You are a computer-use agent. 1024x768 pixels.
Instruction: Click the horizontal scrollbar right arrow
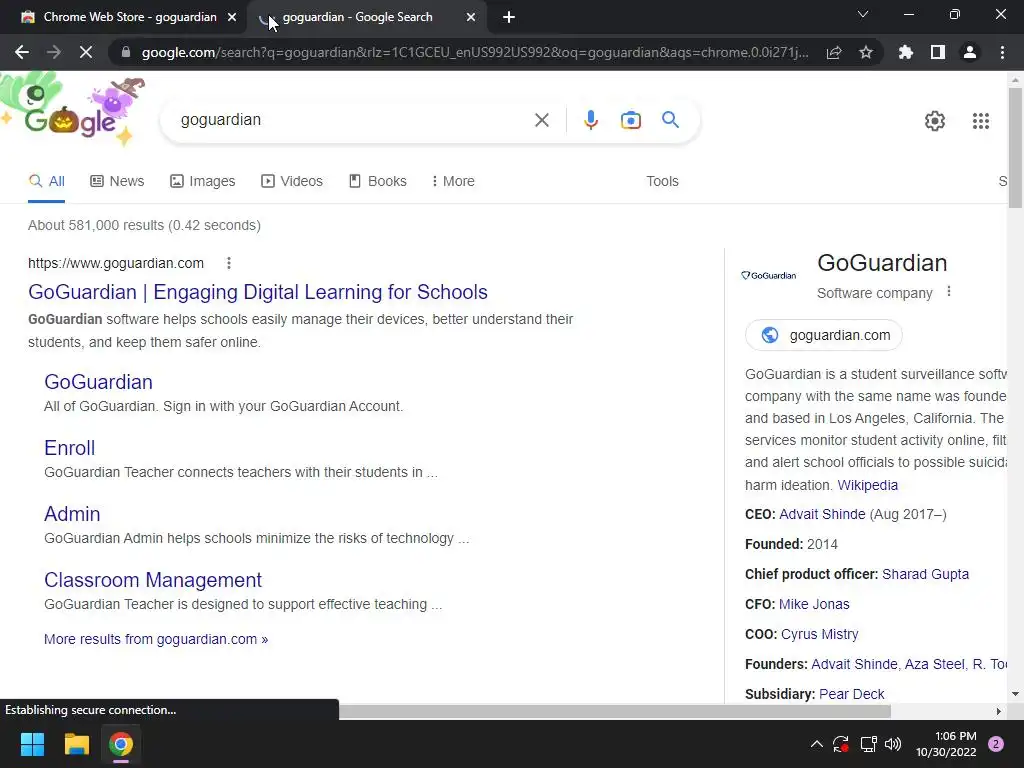[x=999, y=711]
